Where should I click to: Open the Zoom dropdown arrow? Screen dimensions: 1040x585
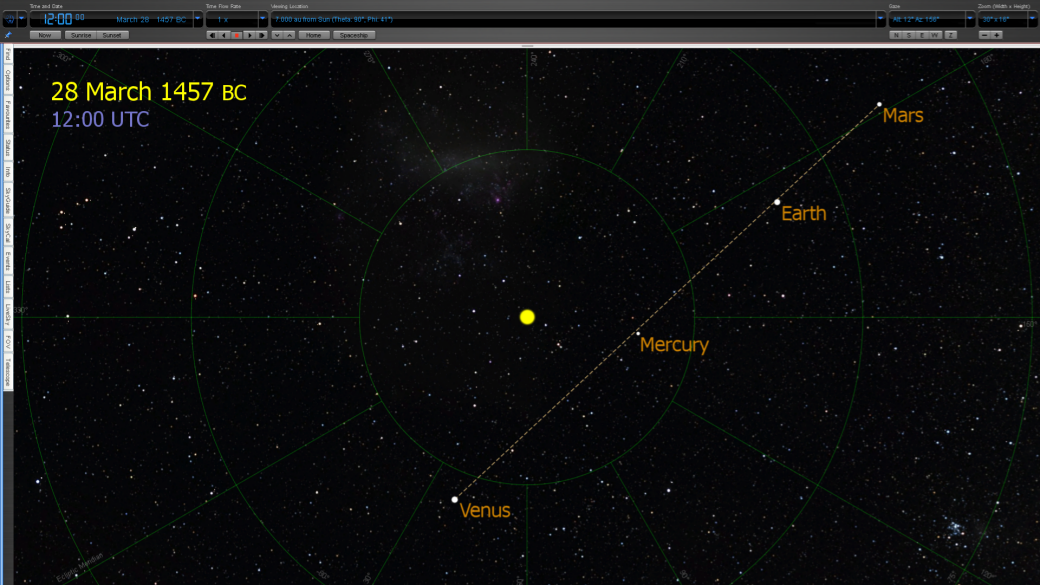1033,19
